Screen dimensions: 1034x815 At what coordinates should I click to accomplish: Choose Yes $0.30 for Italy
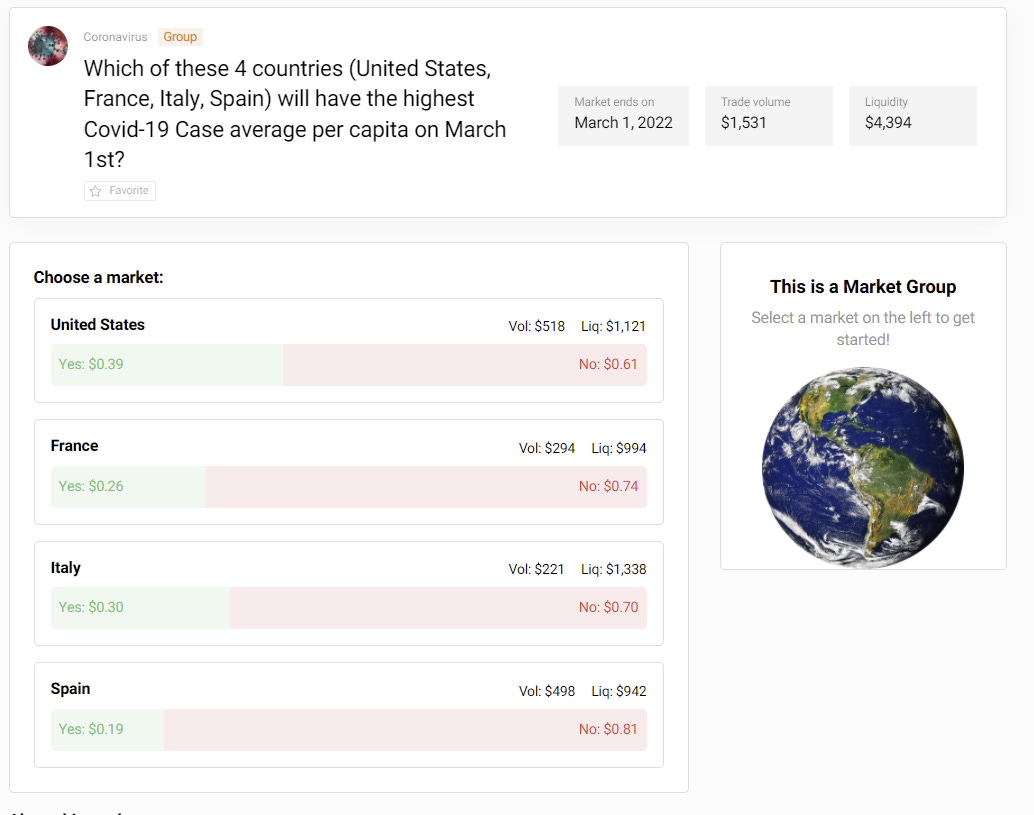(91, 607)
